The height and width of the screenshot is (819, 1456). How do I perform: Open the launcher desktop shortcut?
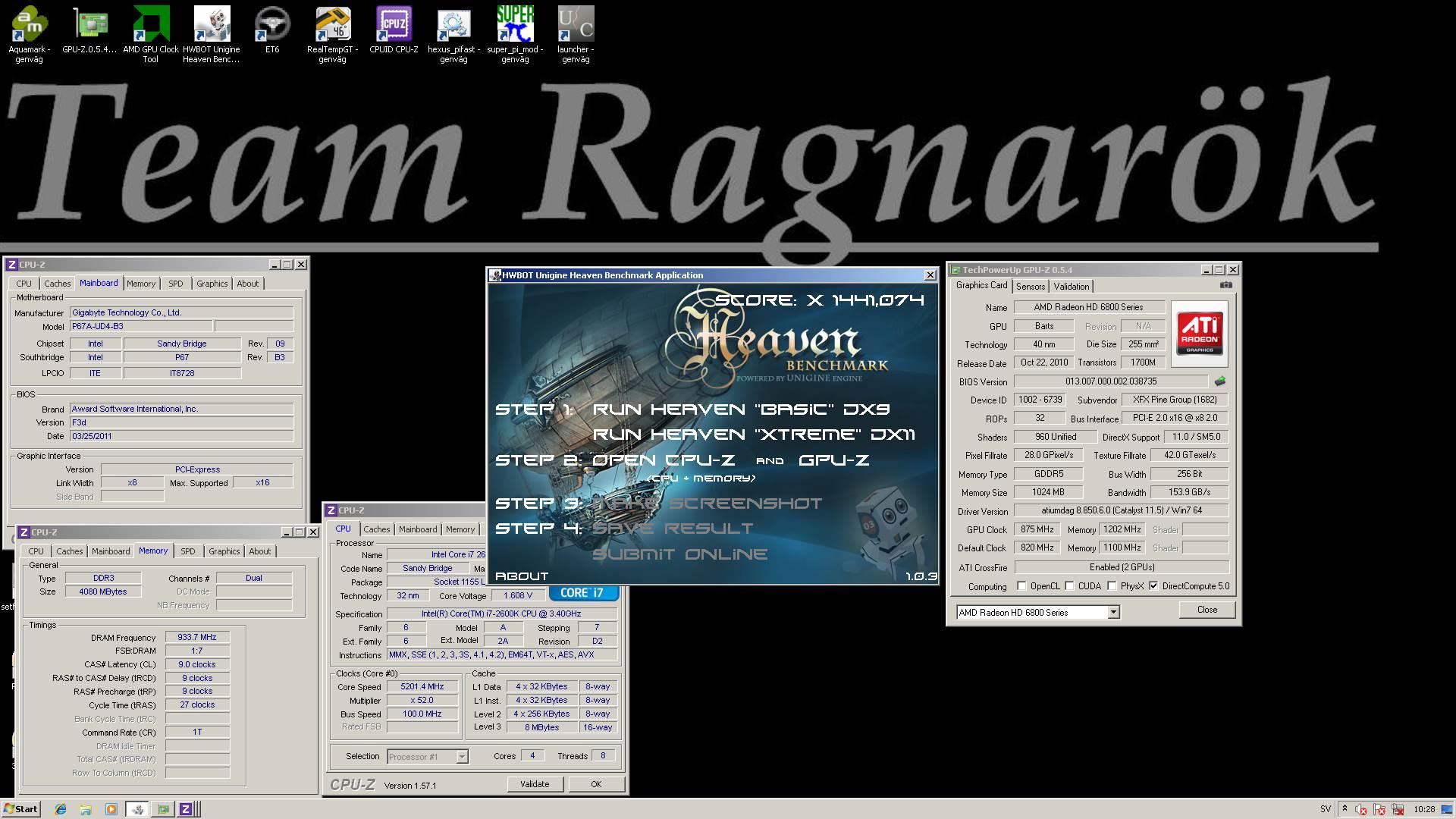tap(576, 34)
